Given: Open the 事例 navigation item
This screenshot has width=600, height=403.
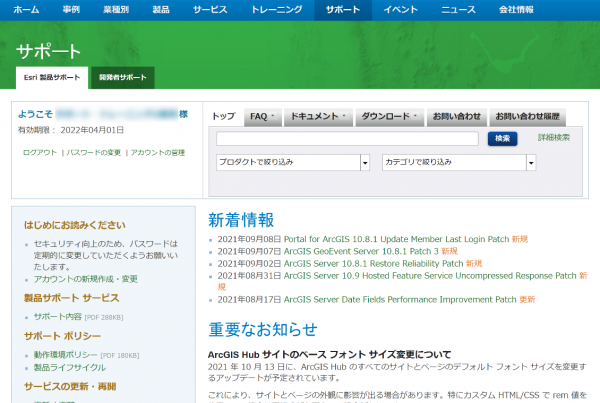Looking at the screenshot, I should point(71,10).
